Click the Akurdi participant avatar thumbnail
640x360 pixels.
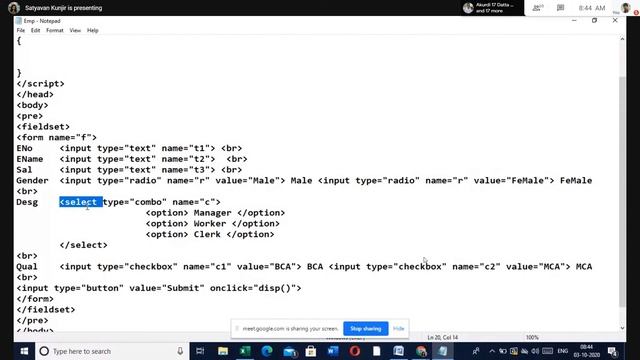[468, 8]
